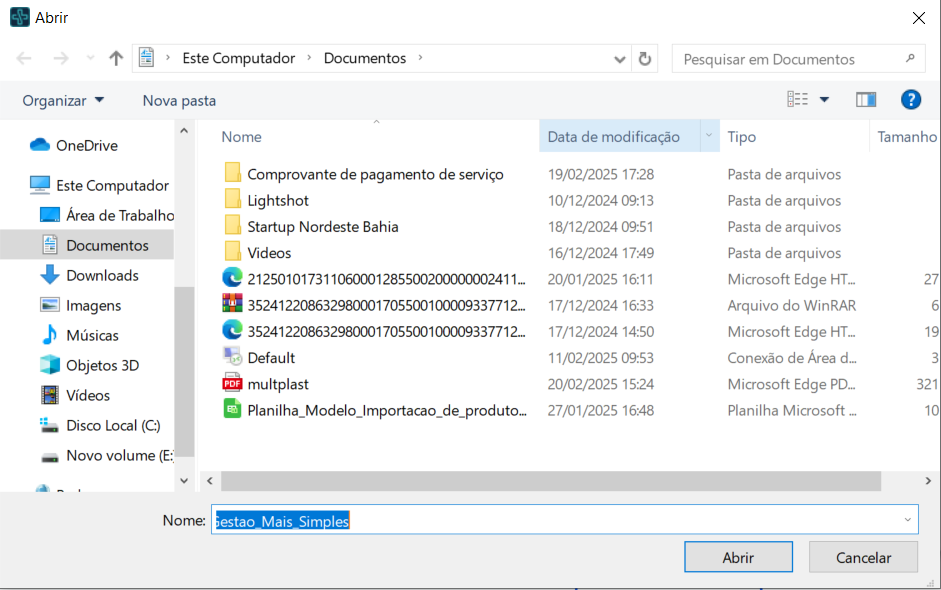Click the refresh icon in address bar

tap(645, 59)
